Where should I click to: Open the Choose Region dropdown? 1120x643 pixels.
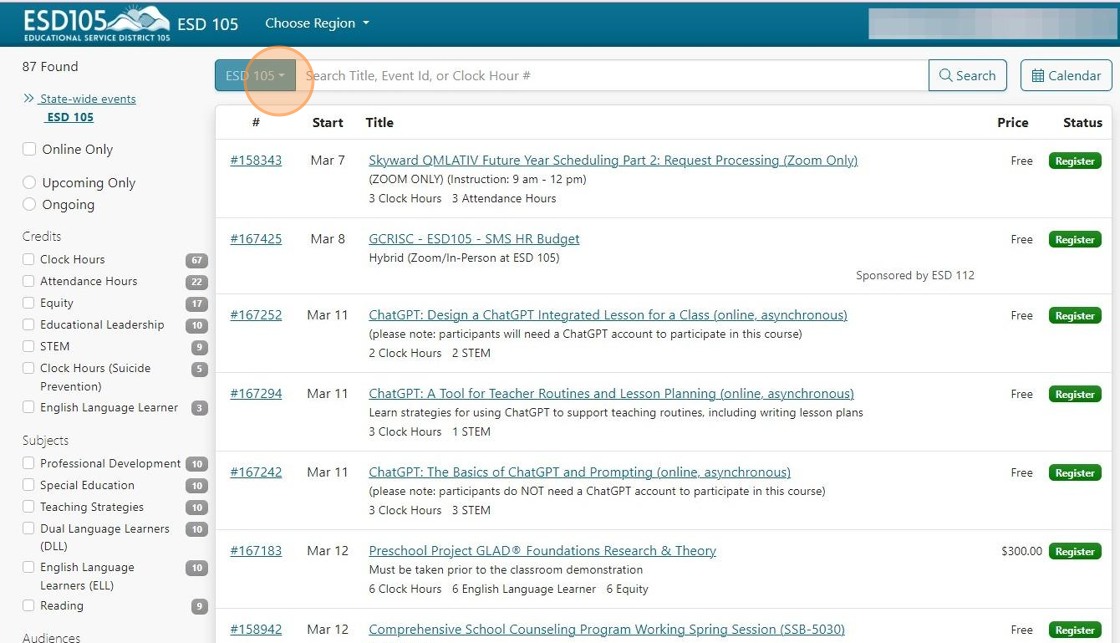tap(317, 23)
